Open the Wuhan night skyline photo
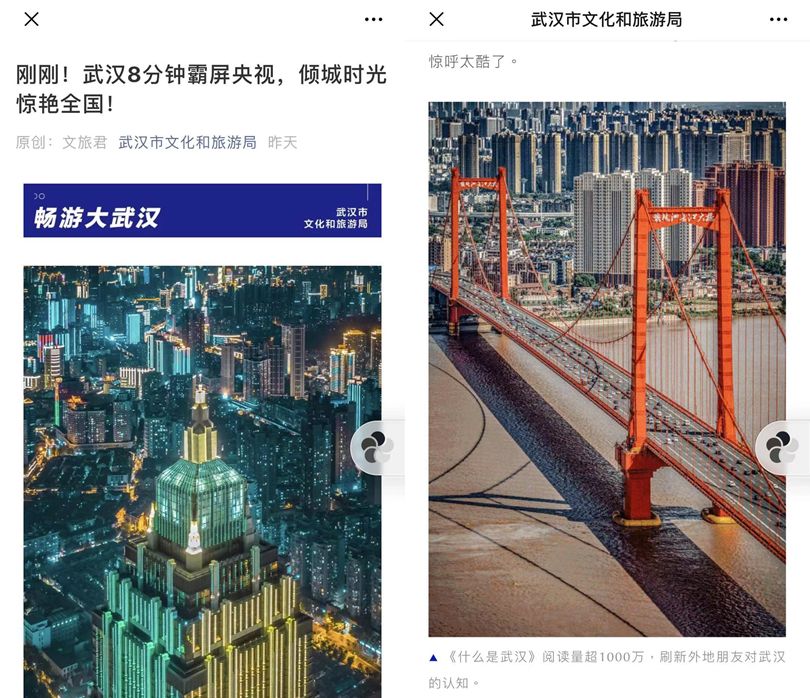Screen dimensions: 810x698 pyautogui.click(x=202, y=482)
